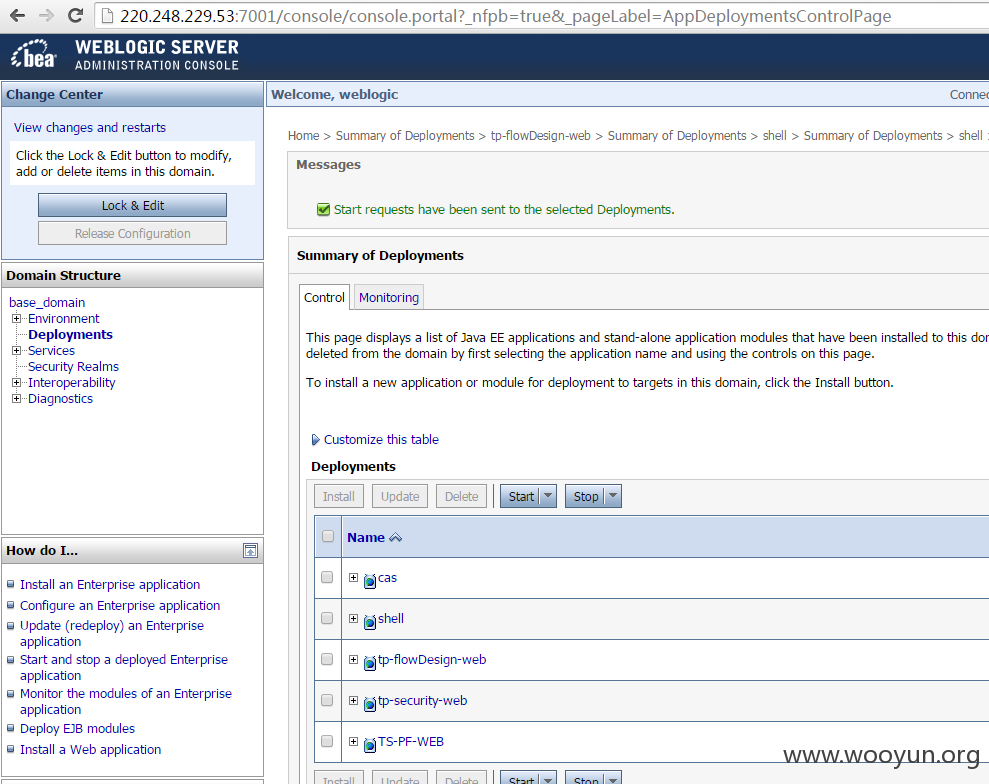This screenshot has height=784, width=989.
Task: Select Deployments in Domain Structure
Action: pyautogui.click(x=70, y=334)
